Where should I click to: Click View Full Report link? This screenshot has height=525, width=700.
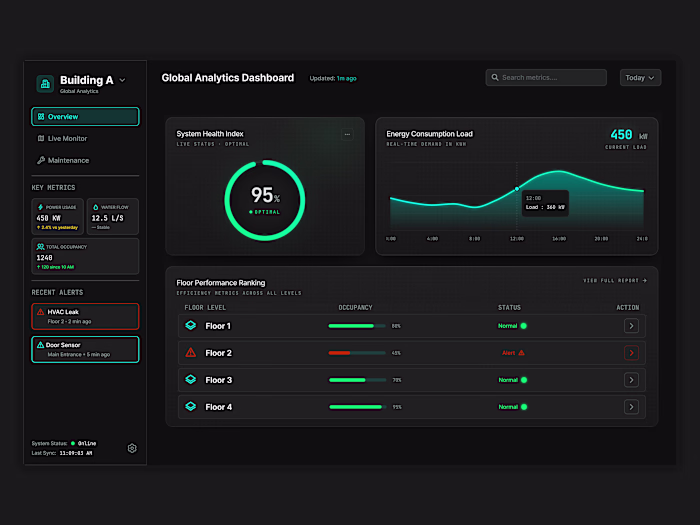click(x=615, y=280)
